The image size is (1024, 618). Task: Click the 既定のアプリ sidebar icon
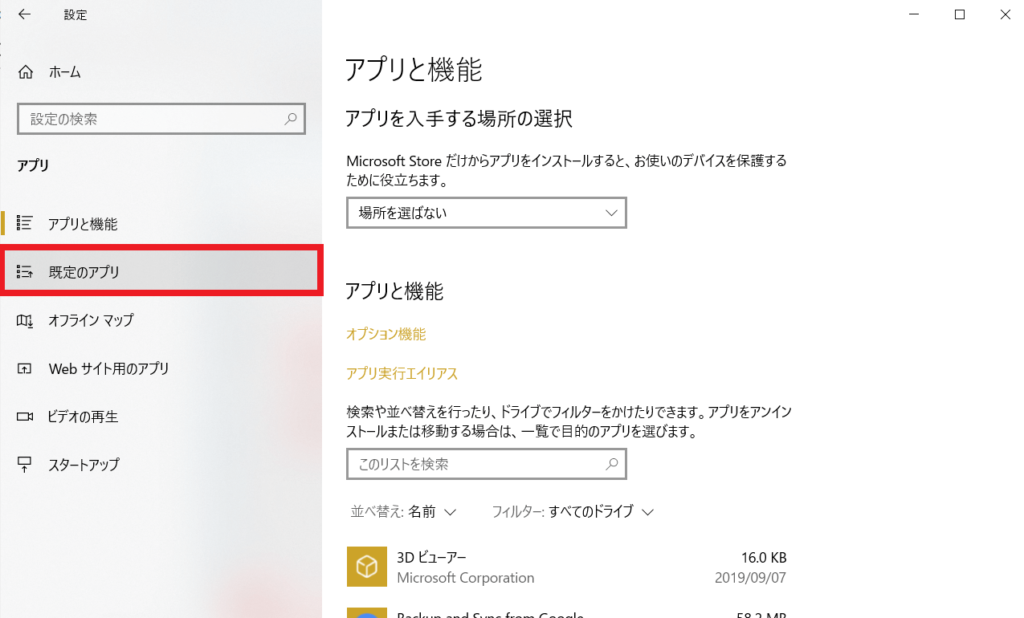(x=26, y=272)
